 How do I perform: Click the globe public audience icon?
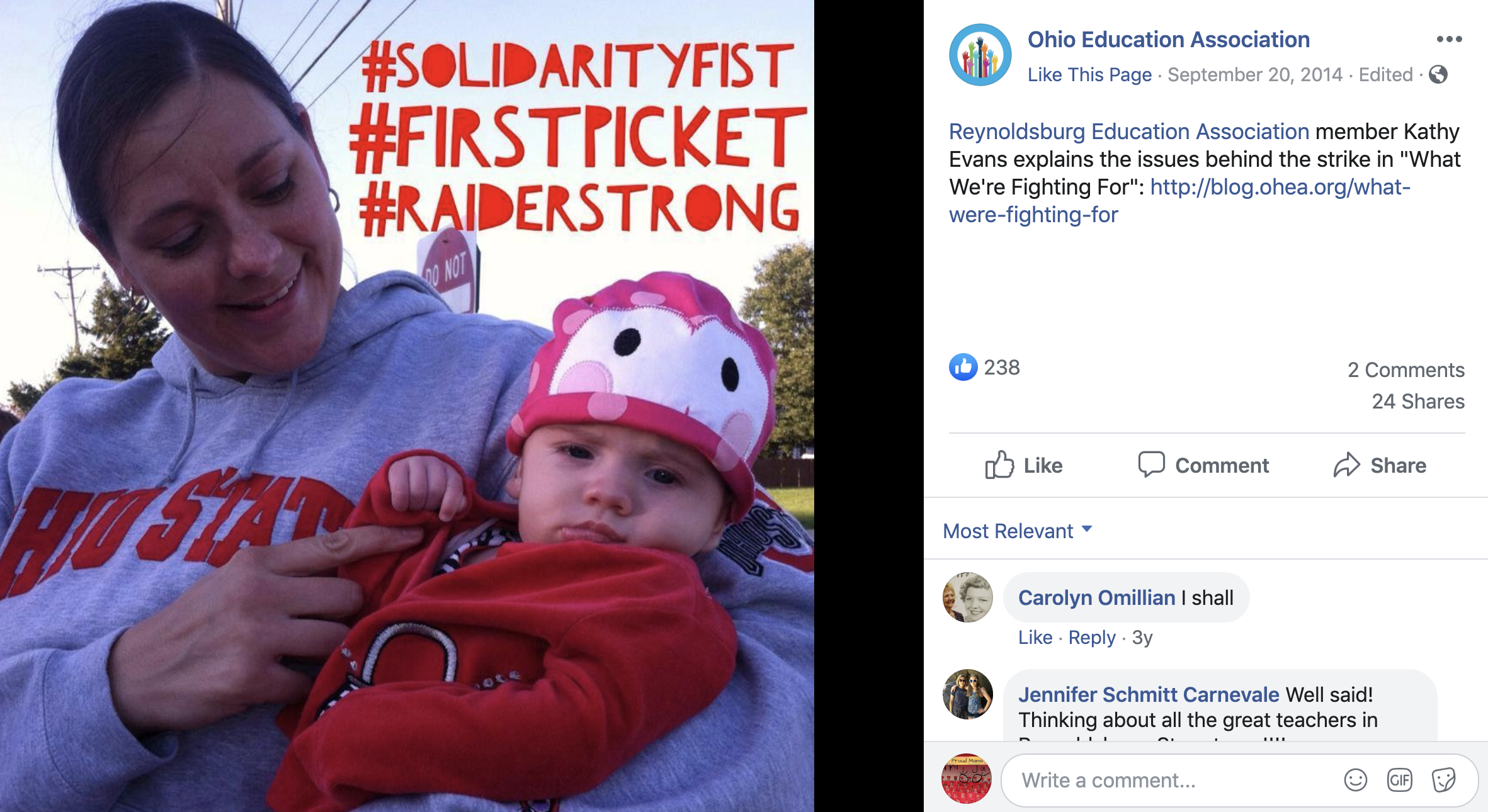click(x=1438, y=74)
